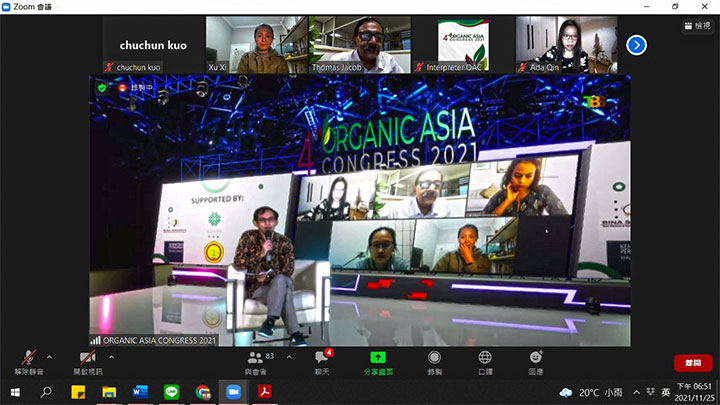The image size is (720, 405).
Task: Open File Explorer from taskbar
Action: (109, 392)
